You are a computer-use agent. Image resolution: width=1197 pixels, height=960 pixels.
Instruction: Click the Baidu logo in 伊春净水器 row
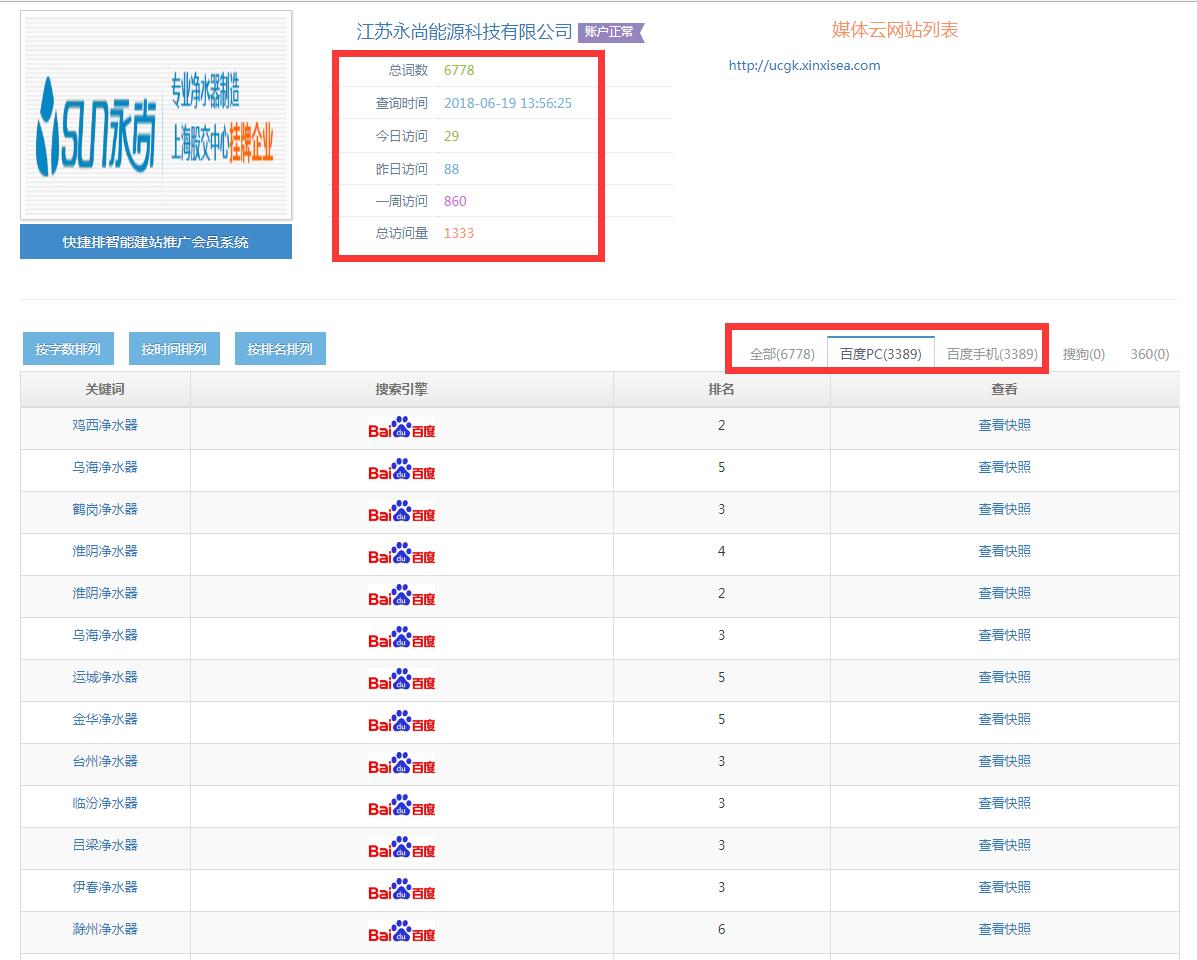tap(401, 890)
